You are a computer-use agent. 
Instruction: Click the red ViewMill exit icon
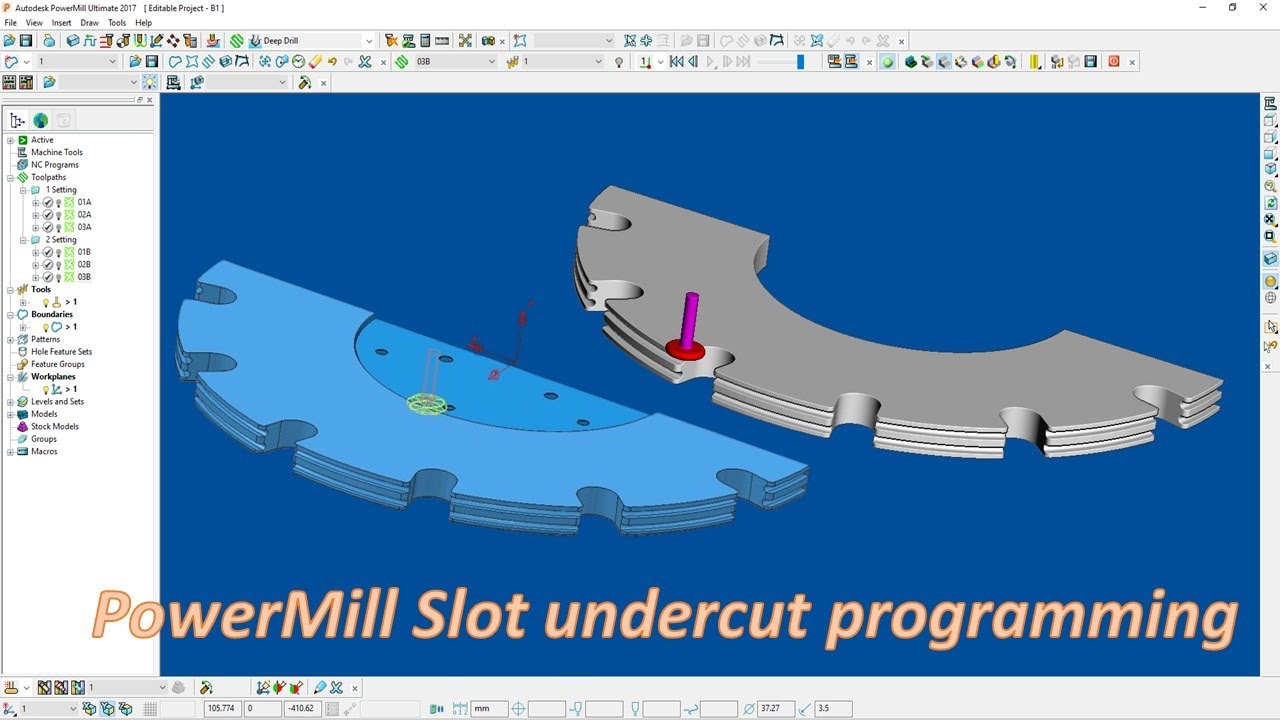point(1113,62)
